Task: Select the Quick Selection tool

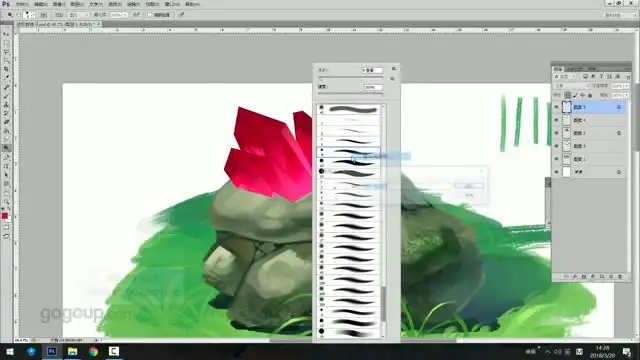Action: 6,60
